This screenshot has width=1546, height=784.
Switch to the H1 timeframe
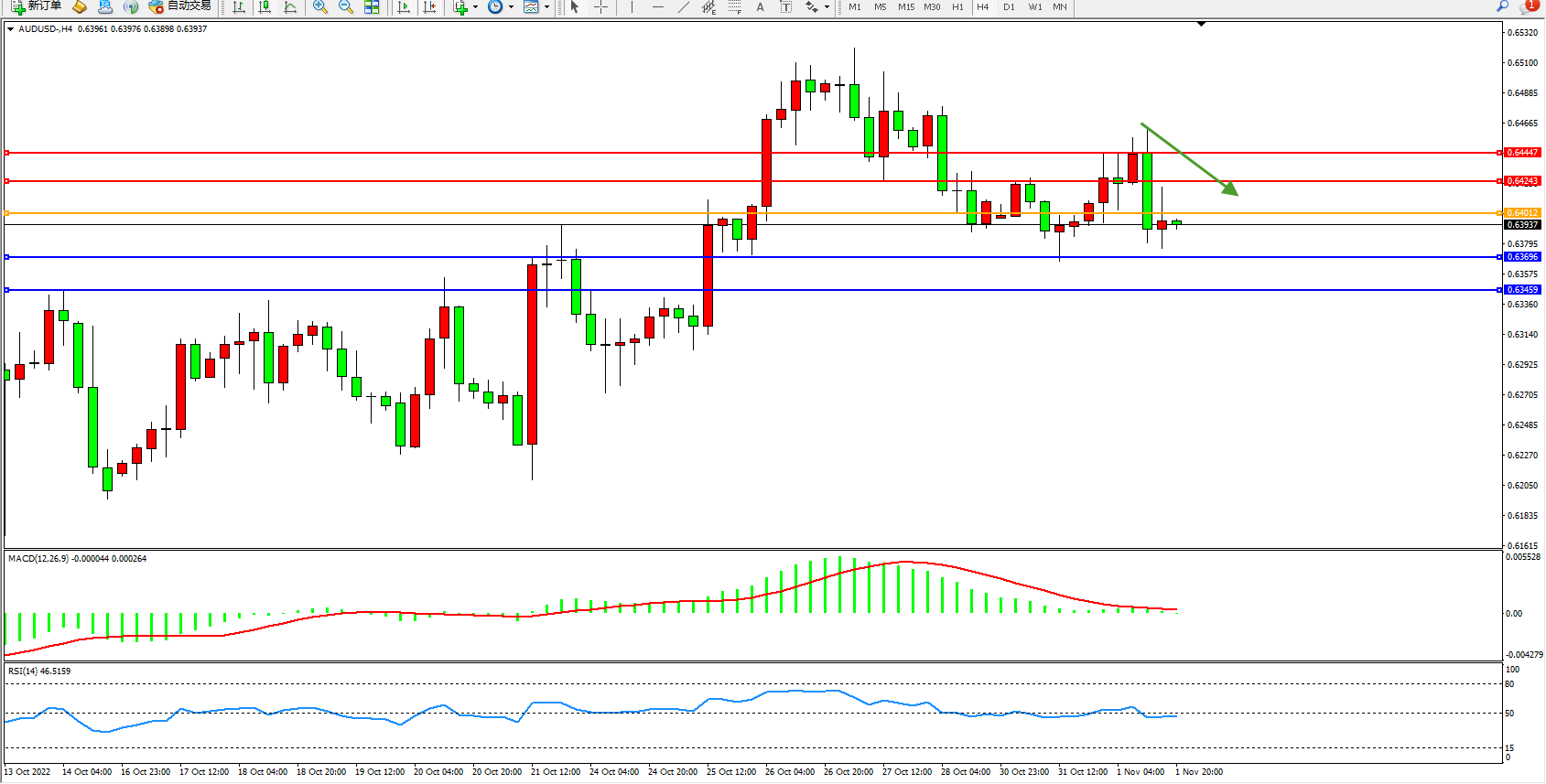(x=957, y=7)
